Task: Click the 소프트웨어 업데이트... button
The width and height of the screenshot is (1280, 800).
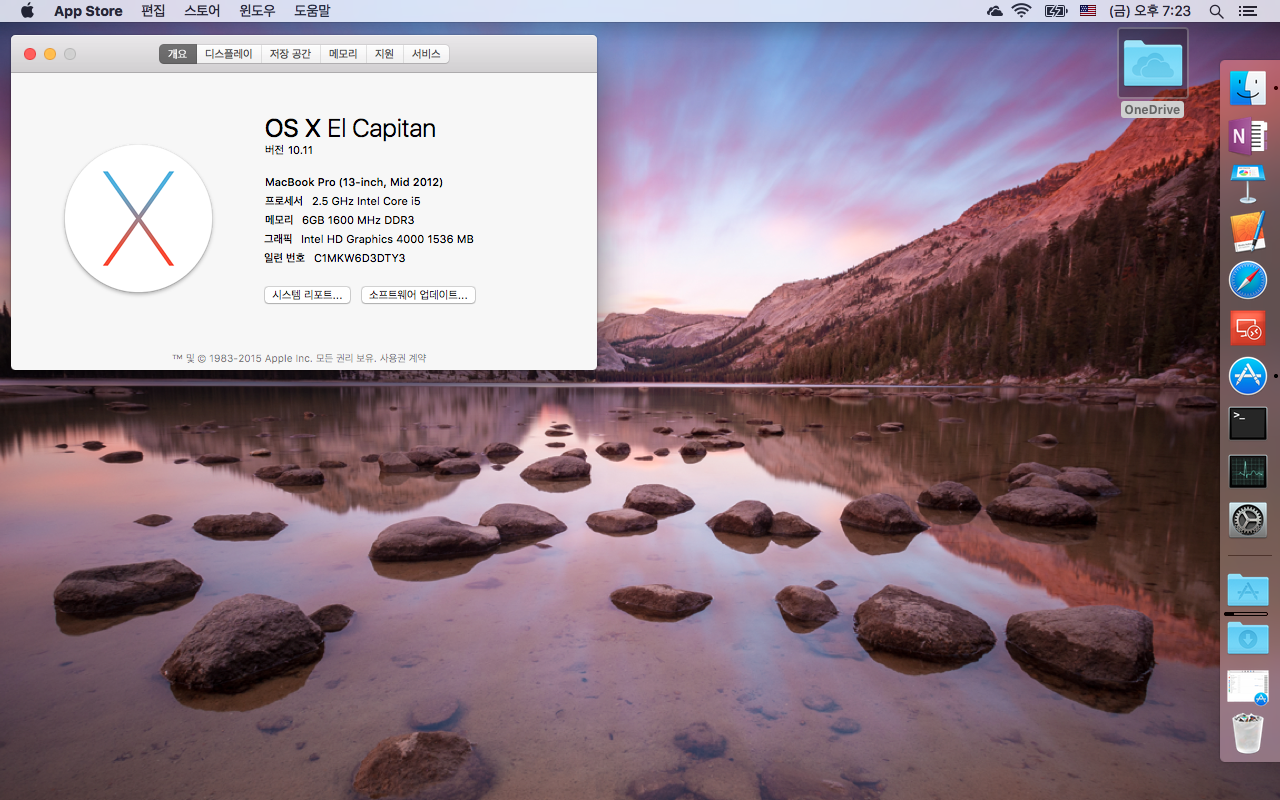Action: click(418, 295)
